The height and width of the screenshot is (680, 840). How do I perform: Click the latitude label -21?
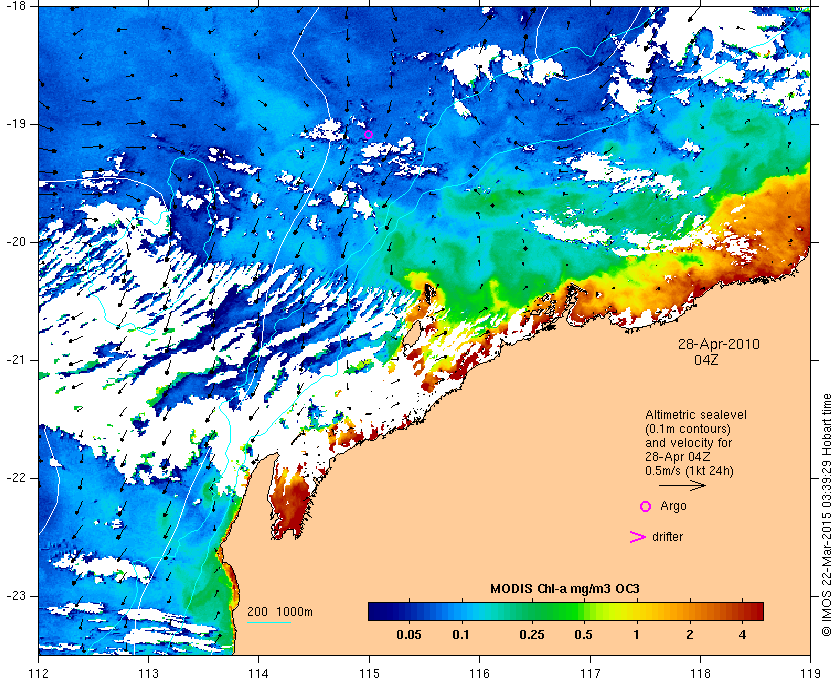click(14, 360)
